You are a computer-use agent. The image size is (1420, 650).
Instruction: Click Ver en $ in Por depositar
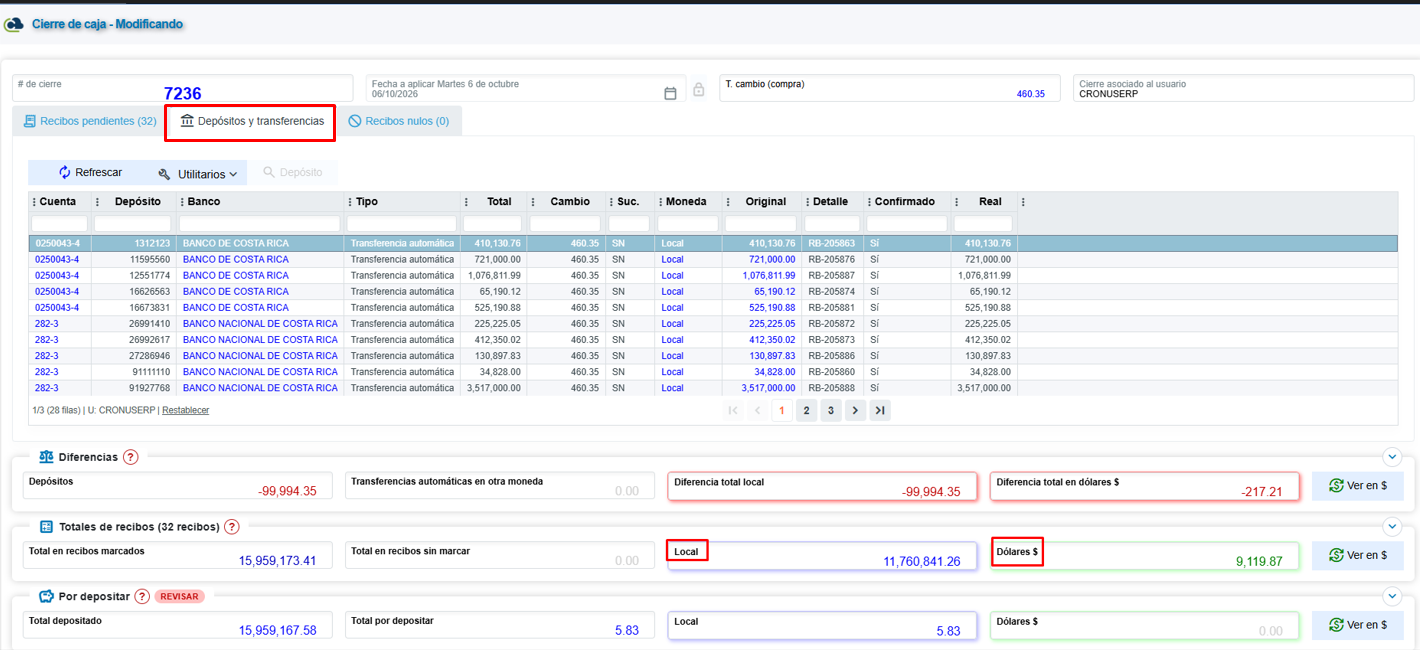pyautogui.click(x=1358, y=625)
